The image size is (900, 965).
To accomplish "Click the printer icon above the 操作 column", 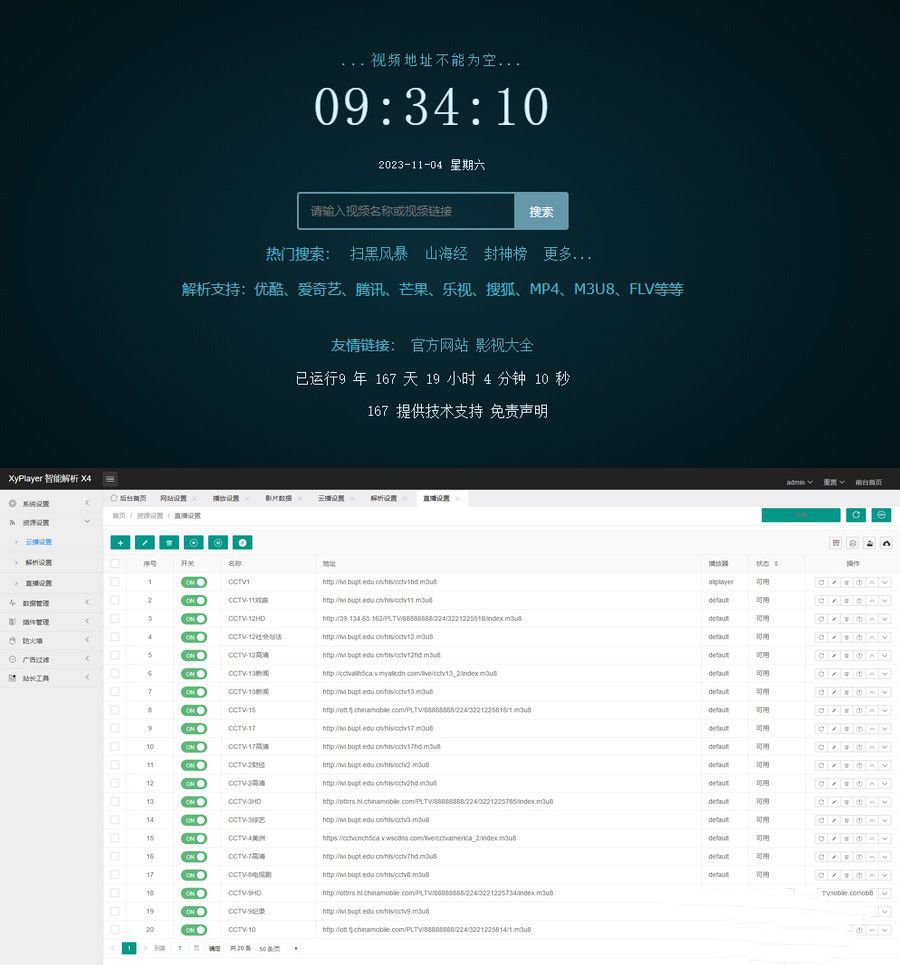I will 868,543.
